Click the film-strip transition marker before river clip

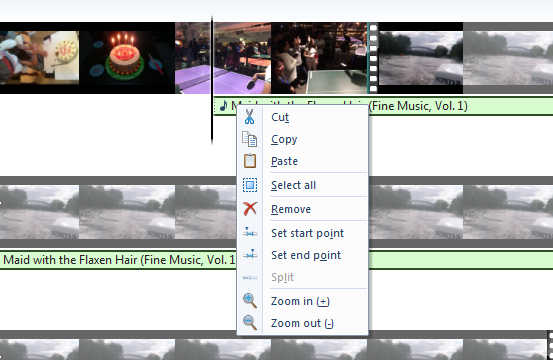(x=373, y=58)
